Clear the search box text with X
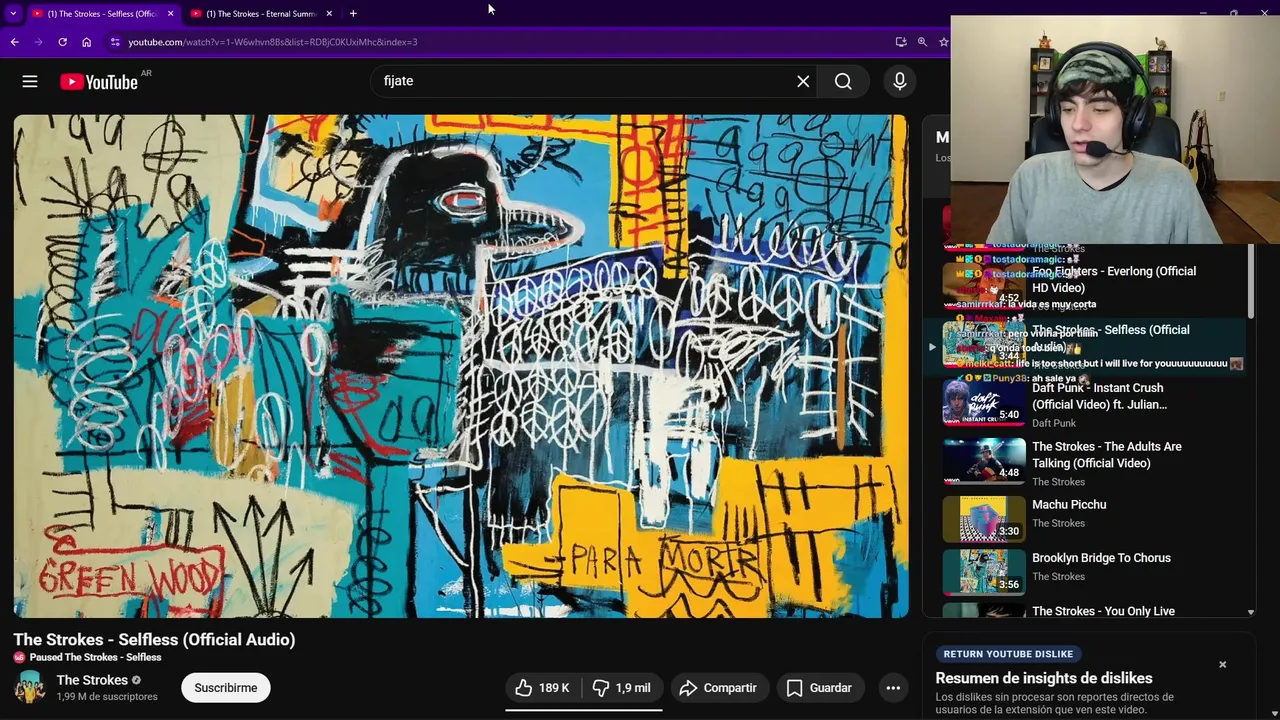Image resolution: width=1280 pixels, height=720 pixels. (x=803, y=82)
